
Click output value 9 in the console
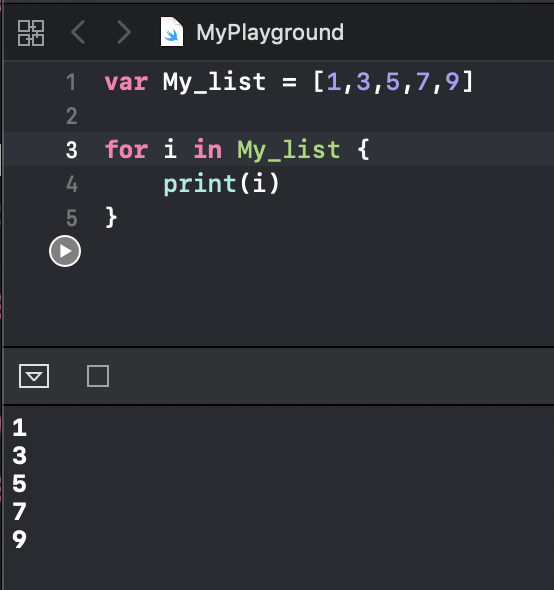19,539
